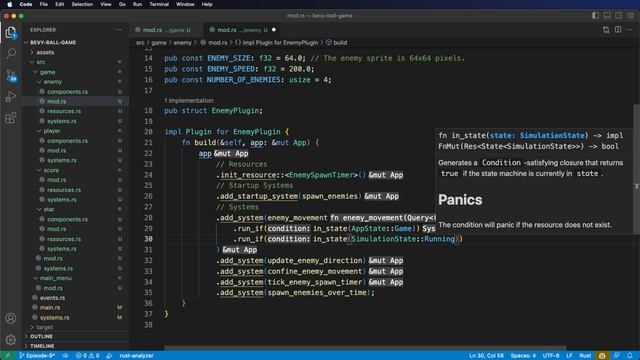Collapse the BEVY-BALL-GAME root folder
Screen dimensions: 640x360
click(x=53, y=42)
